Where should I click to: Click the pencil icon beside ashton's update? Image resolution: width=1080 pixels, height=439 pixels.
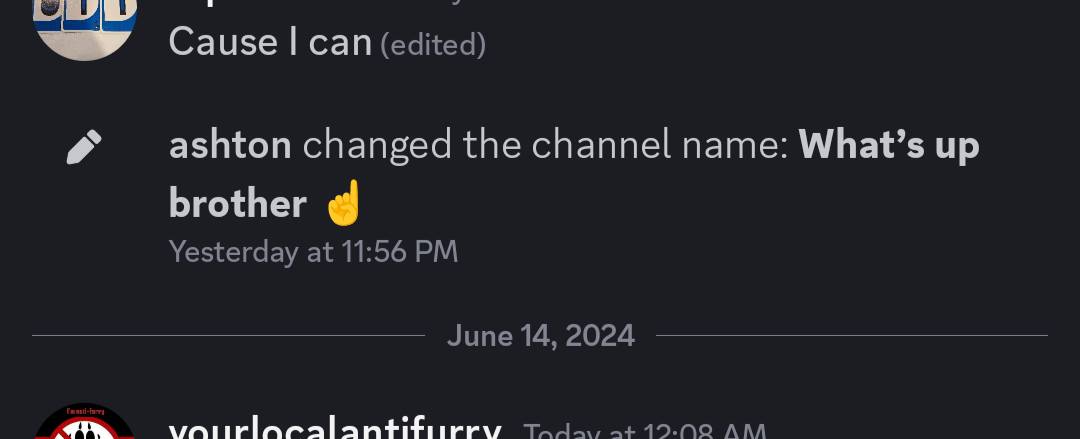pyautogui.click(x=84, y=147)
